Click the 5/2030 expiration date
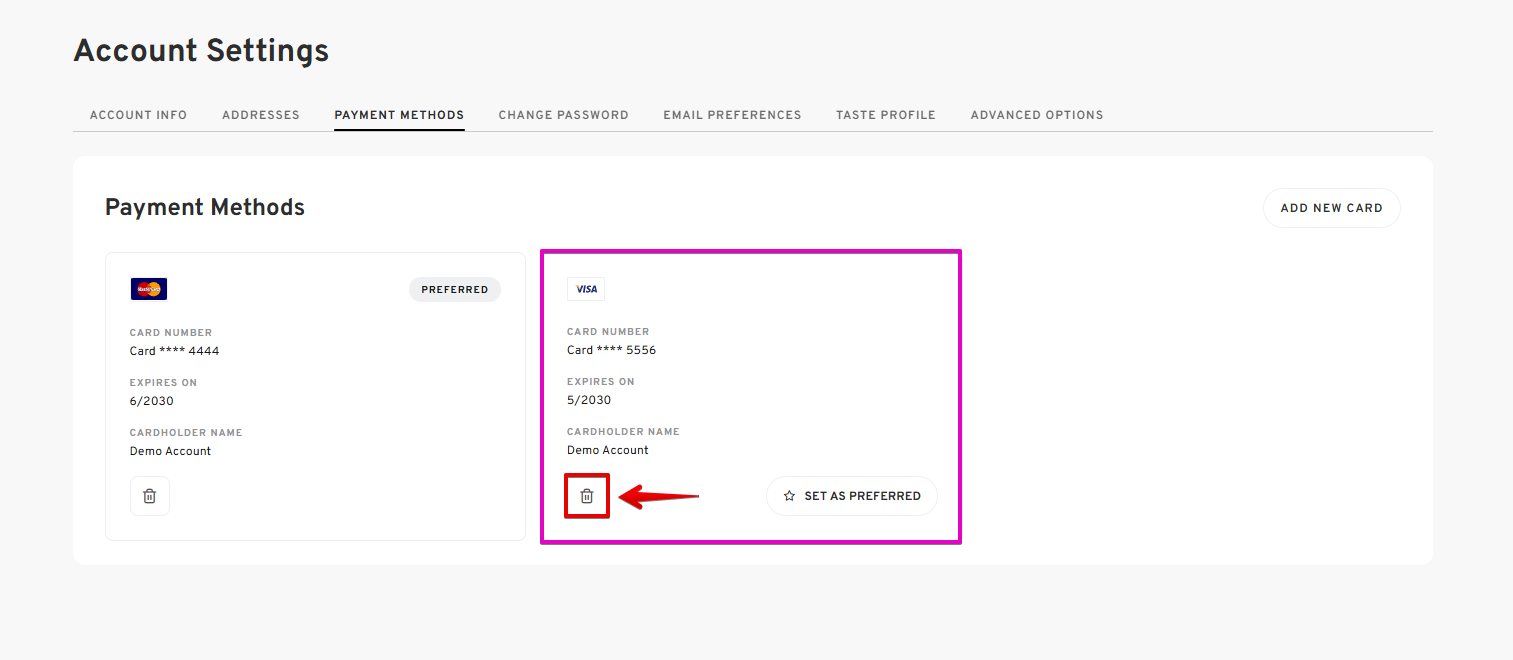 pyautogui.click(x=588, y=400)
